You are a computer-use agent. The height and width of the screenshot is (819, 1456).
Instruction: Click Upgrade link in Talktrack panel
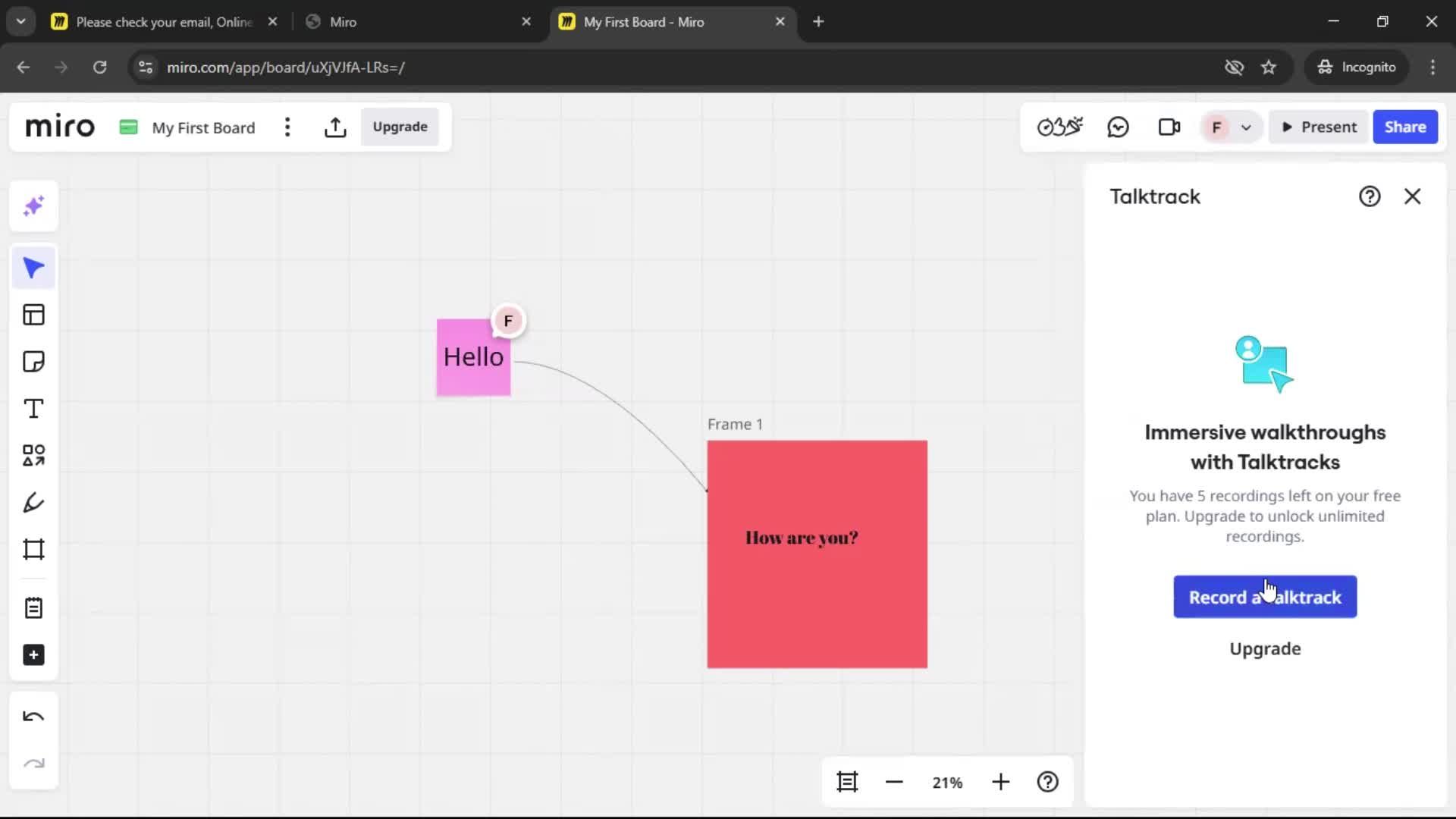(x=1265, y=649)
